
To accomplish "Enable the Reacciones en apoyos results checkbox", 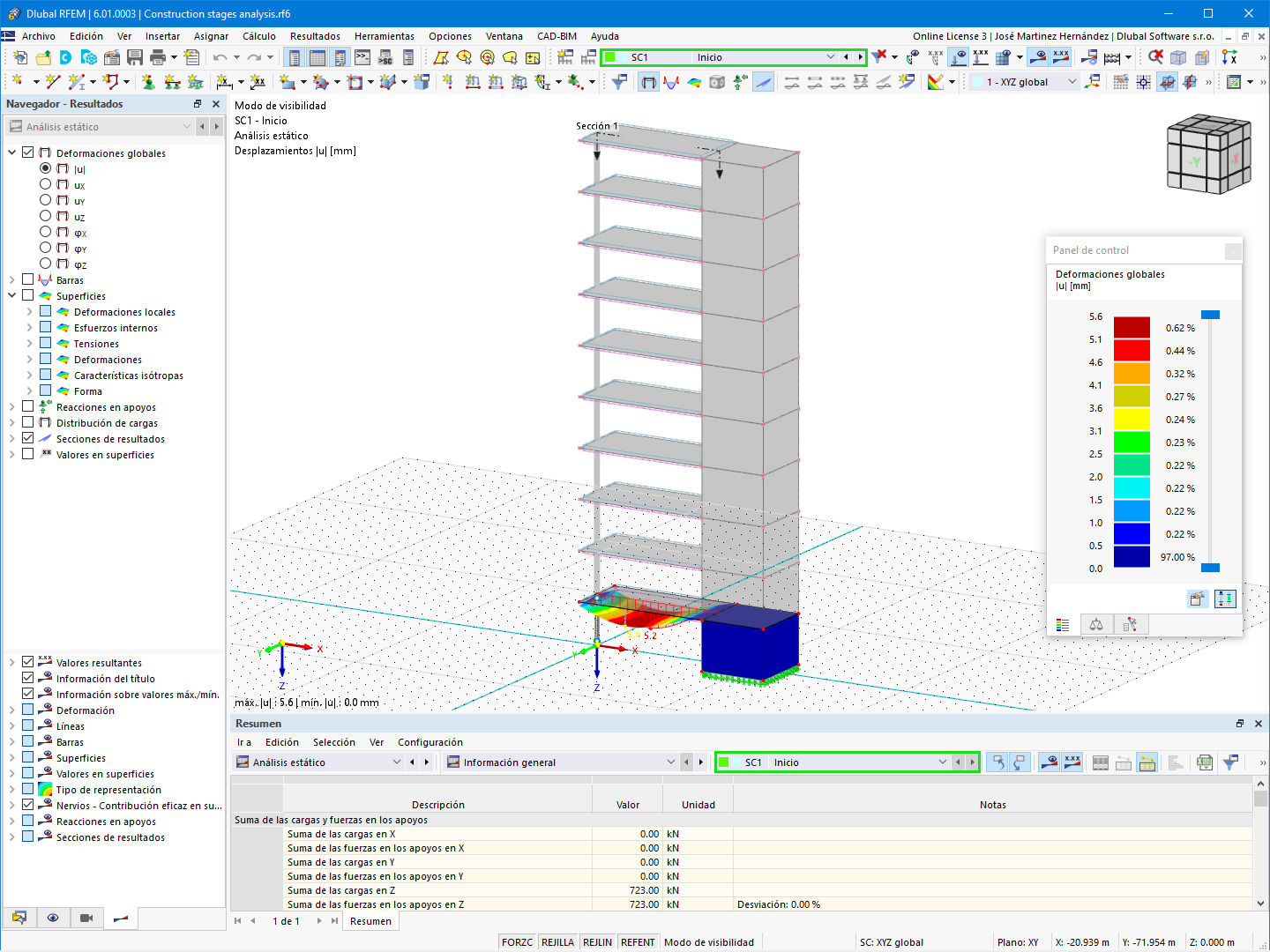I will pyautogui.click(x=27, y=406).
